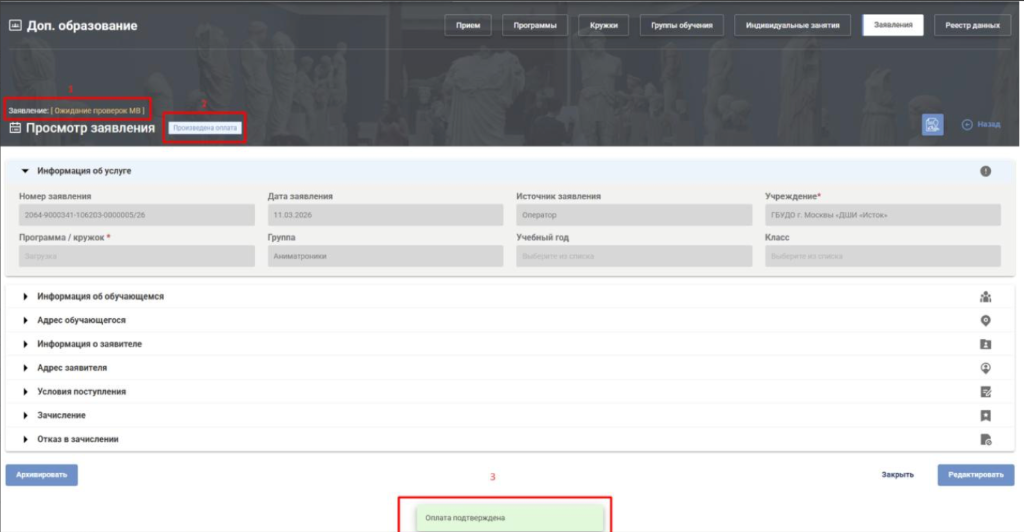Go back using the Назад link
The image size is (1024, 532).
(x=980, y=124)
